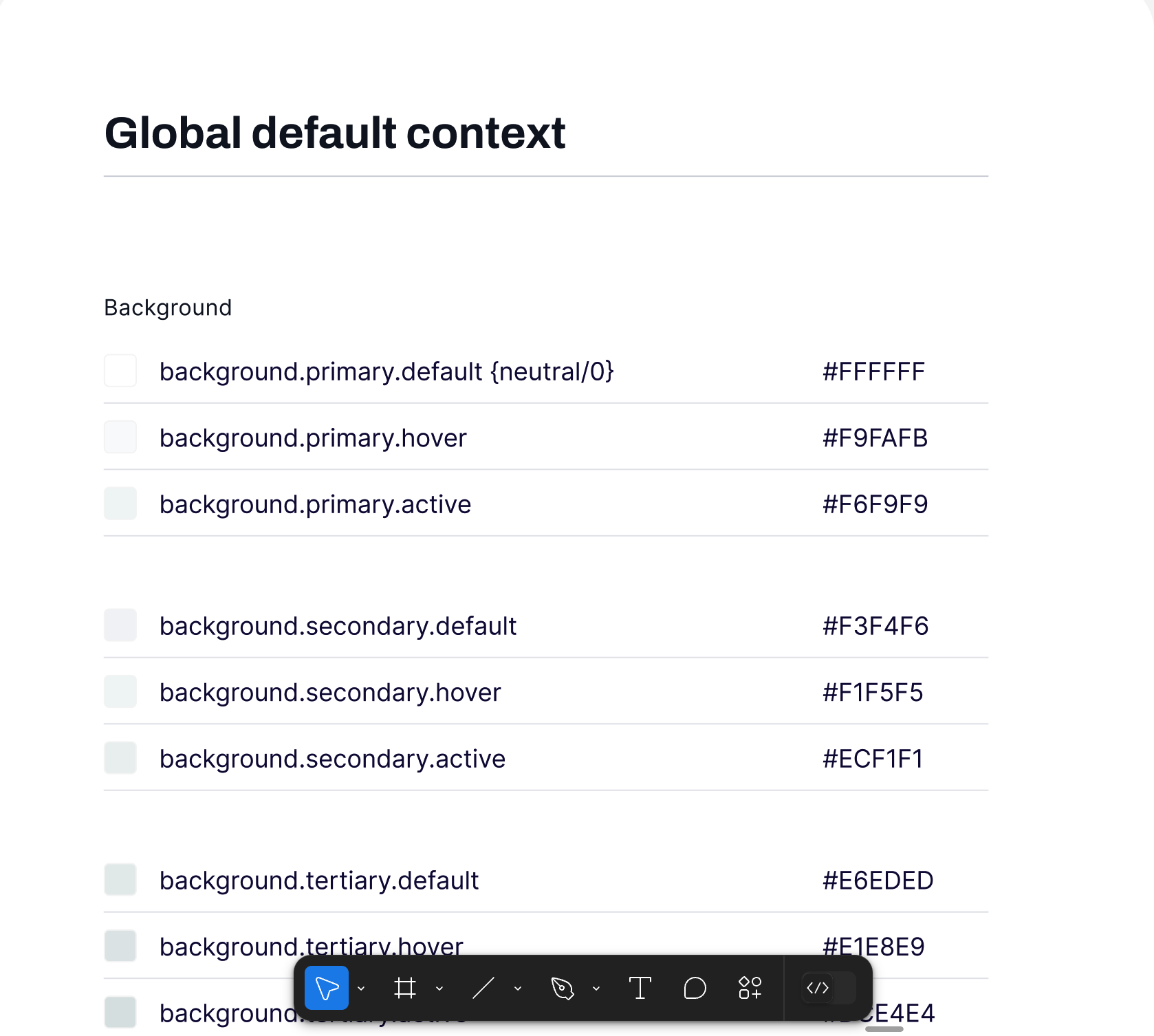Click the background.secondary.default swatch
1154x1036 pixels.
(x=120, y=625)
